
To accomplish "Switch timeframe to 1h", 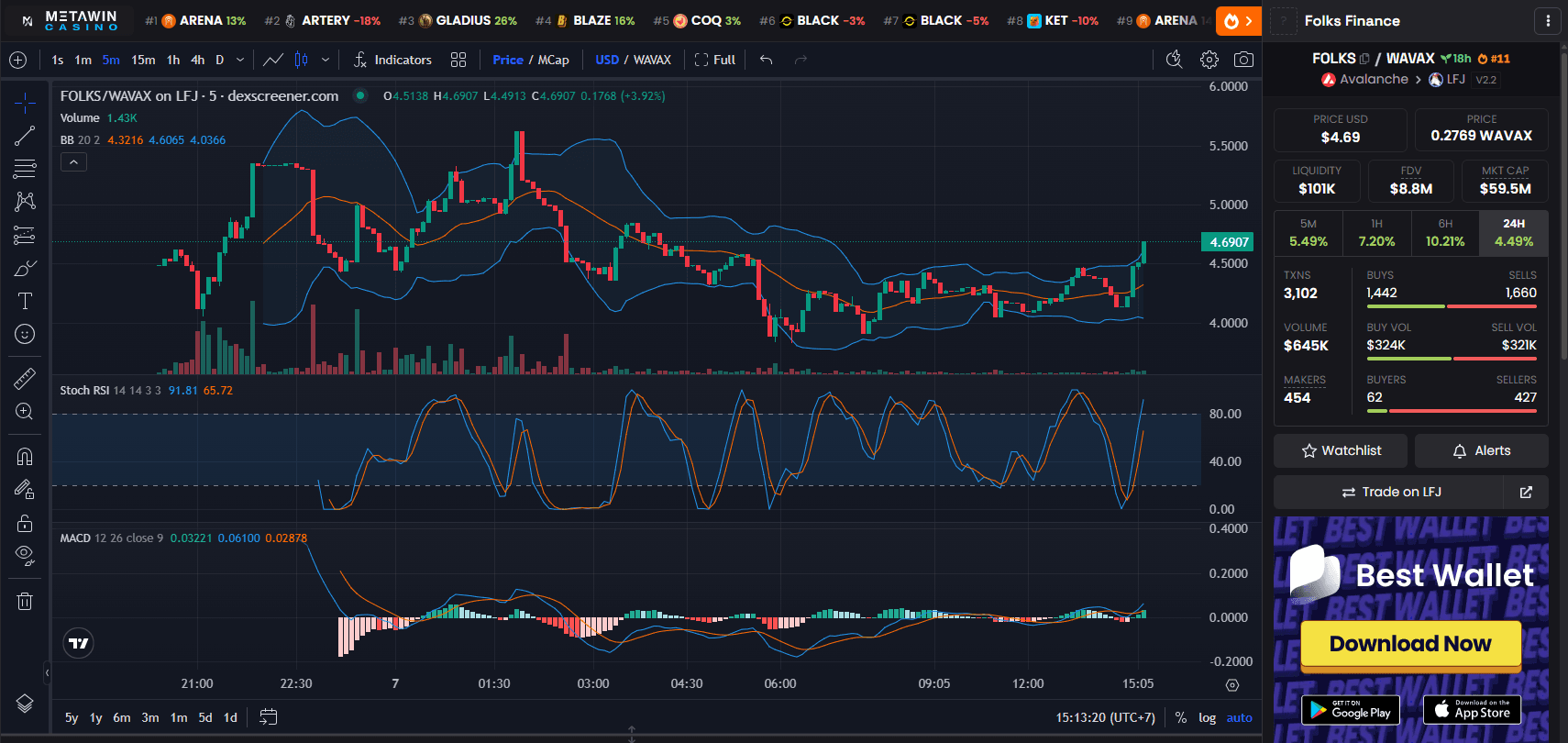I will [x=173, y=60].
